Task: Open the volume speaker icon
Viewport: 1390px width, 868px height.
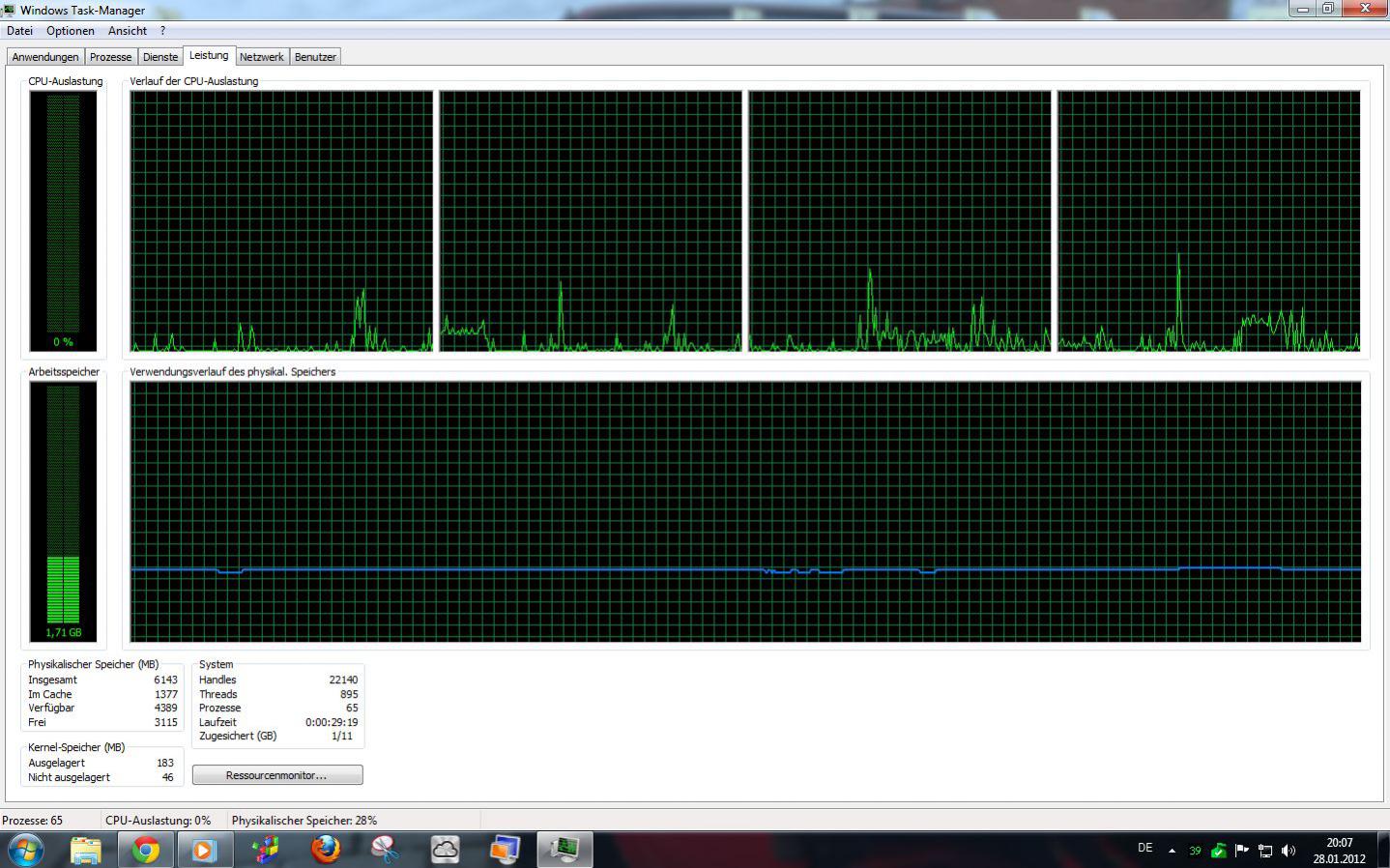Action: 1289,851
